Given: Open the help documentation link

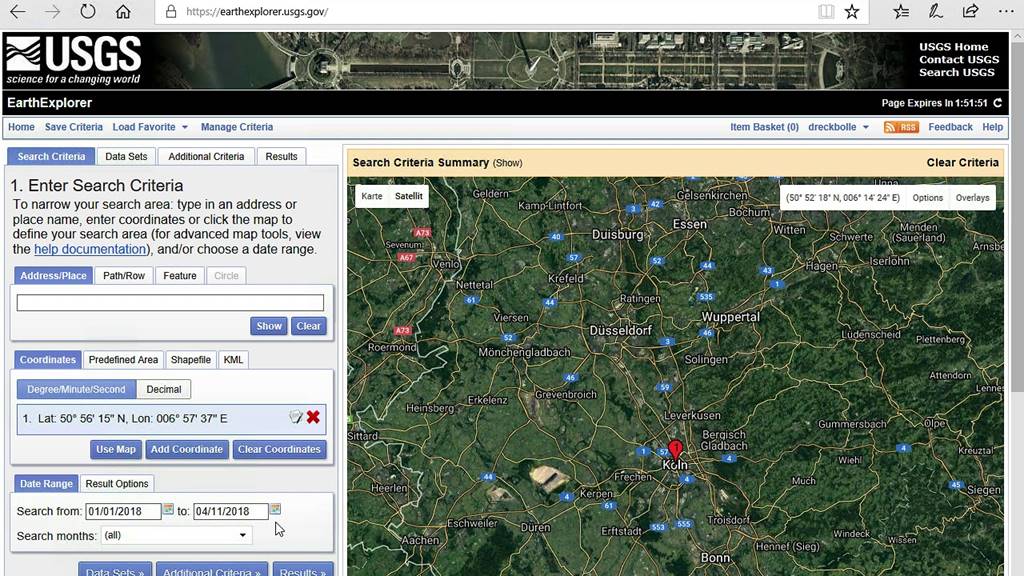Looking at the screenshot, I should click(90, 249).
